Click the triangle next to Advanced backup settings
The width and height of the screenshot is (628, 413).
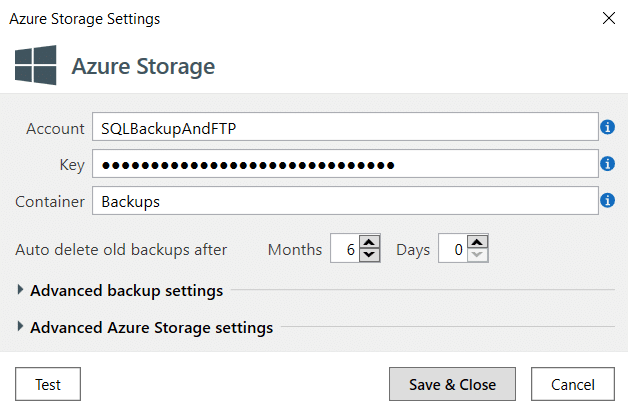click(20, 289)
